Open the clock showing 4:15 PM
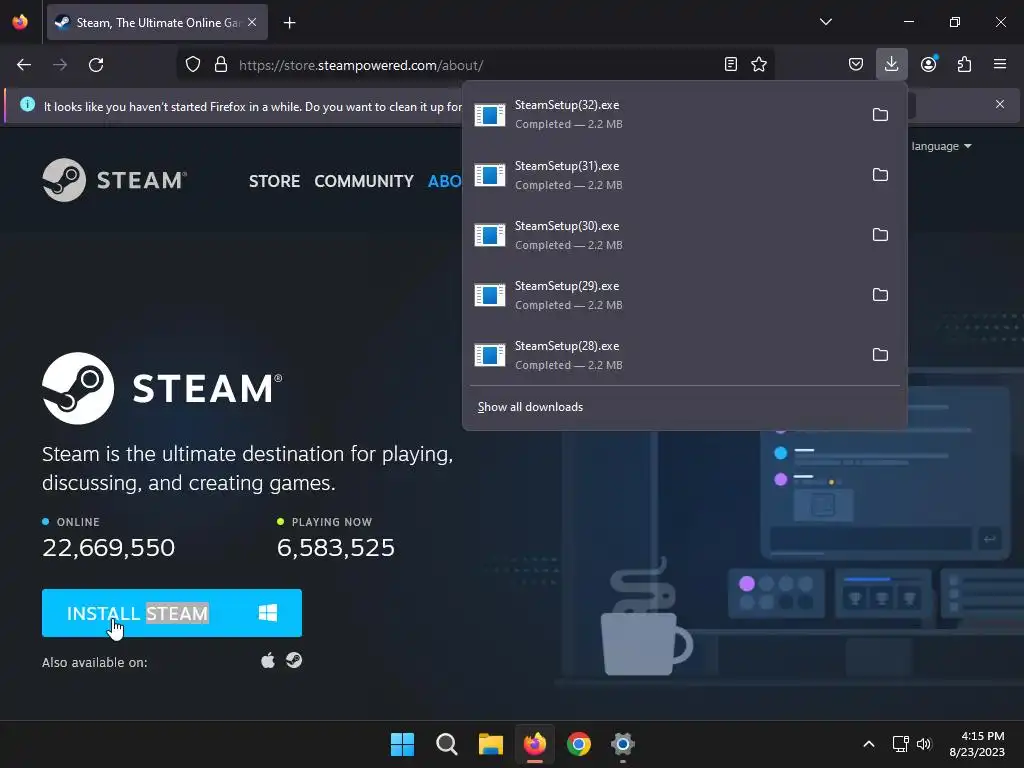The height and width of the screenshot is (768, 1024). [x=977, y=744]
